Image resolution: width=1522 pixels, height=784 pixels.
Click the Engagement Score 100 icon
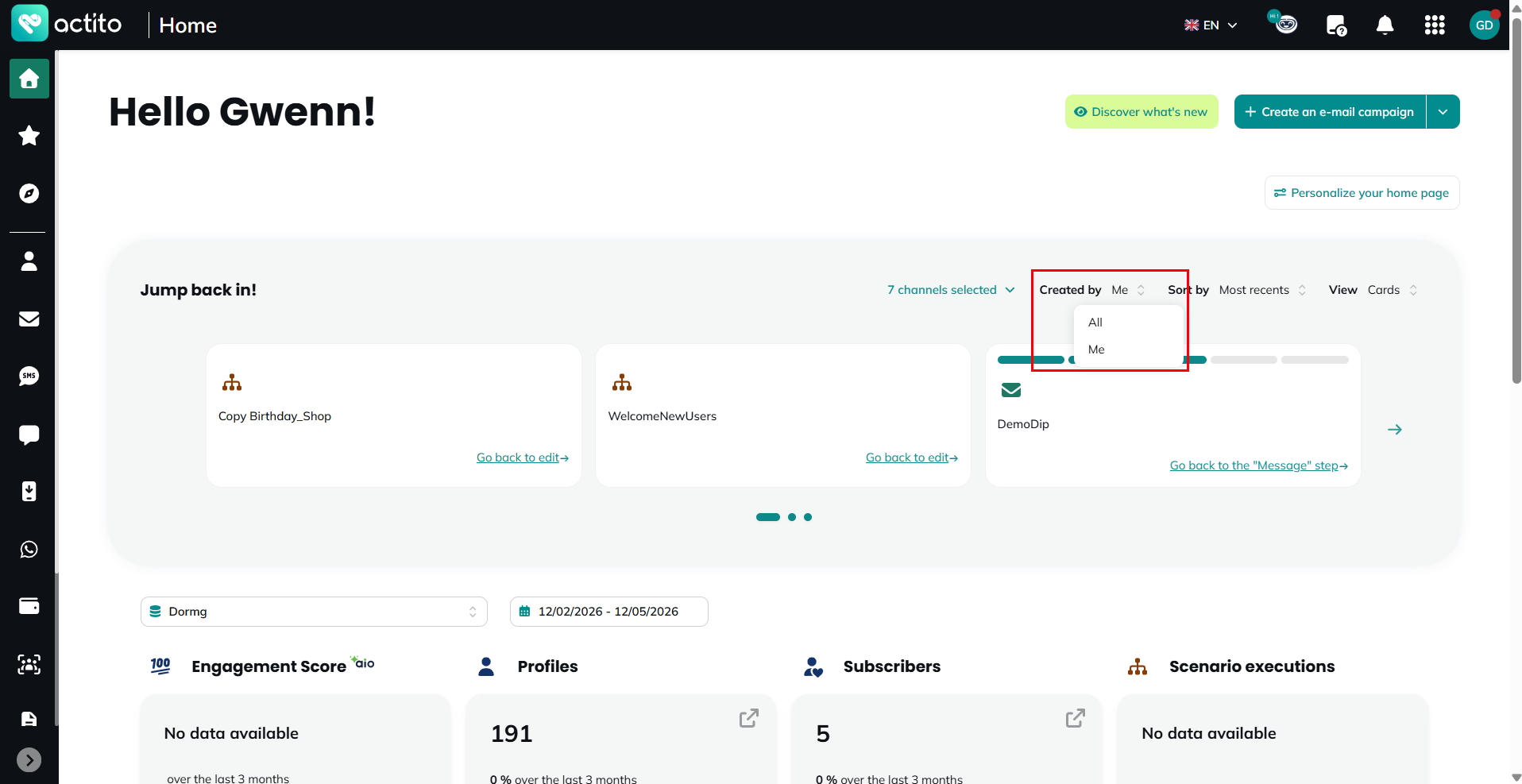coord(160,666)
